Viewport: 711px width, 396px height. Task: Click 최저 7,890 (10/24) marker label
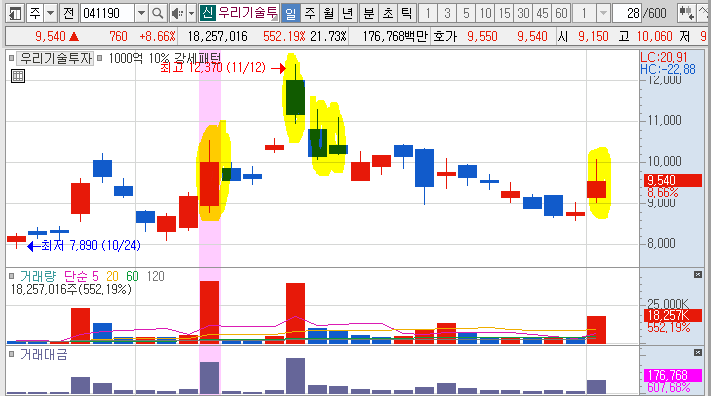tap(91, 245)
